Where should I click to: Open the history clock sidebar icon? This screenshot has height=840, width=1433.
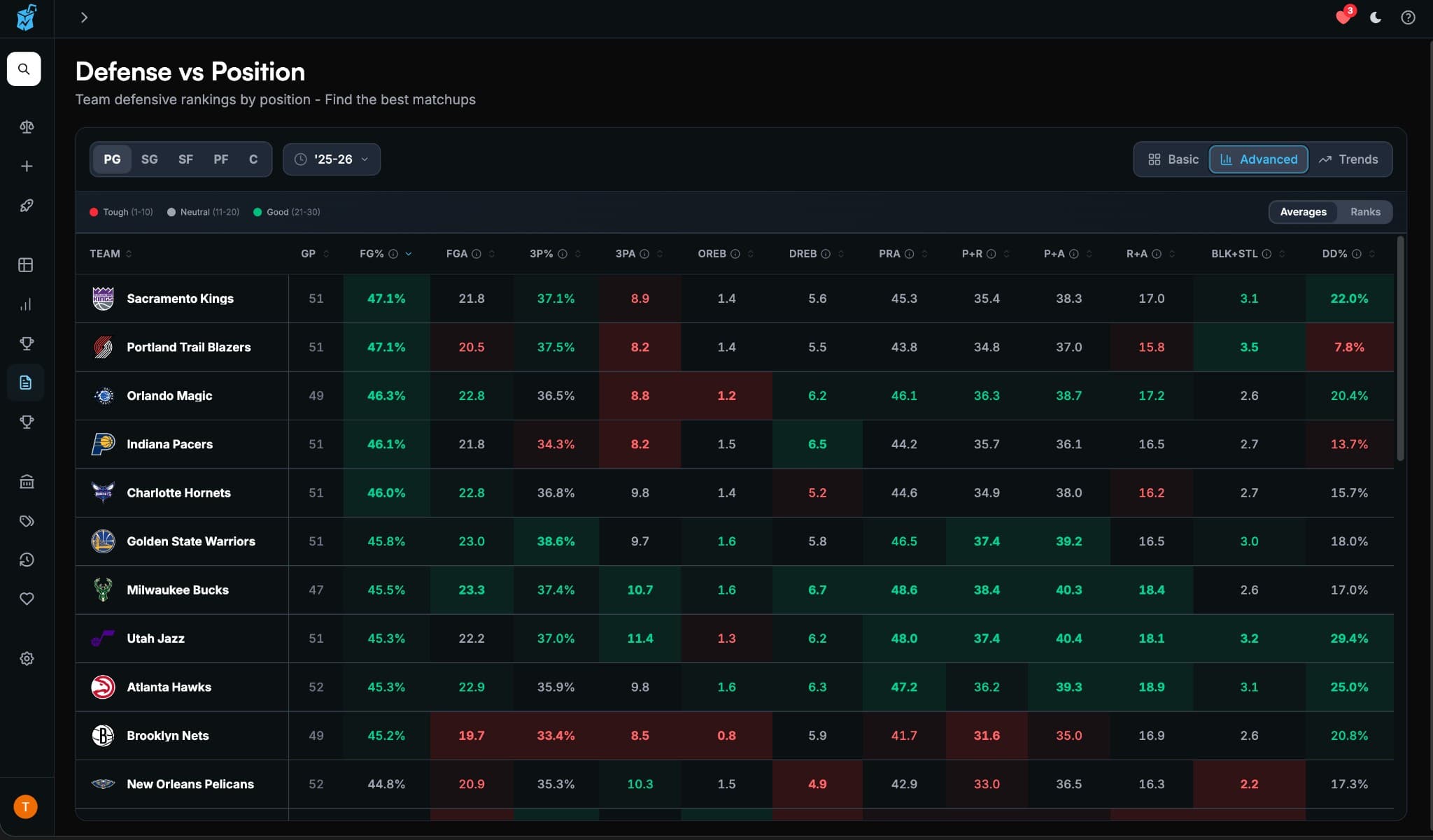(x=27, y=560)
